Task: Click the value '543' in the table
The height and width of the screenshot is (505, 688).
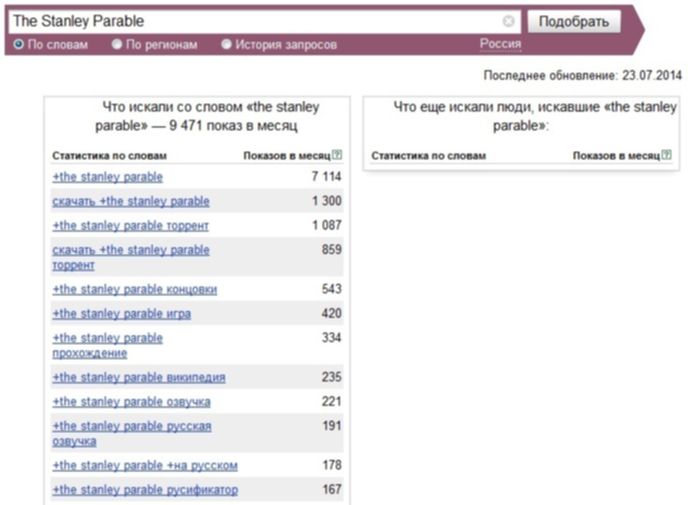Action: coord(332,289)
